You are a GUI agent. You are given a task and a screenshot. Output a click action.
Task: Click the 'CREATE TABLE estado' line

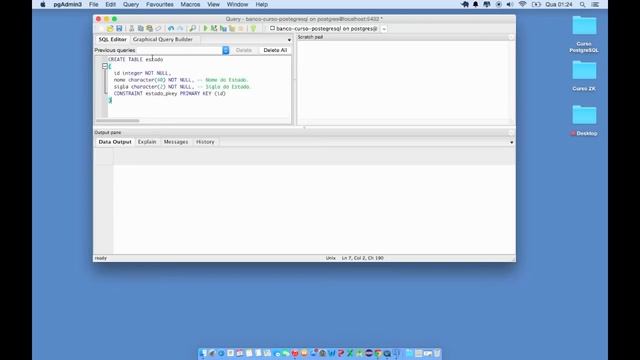tap(136, 60)
